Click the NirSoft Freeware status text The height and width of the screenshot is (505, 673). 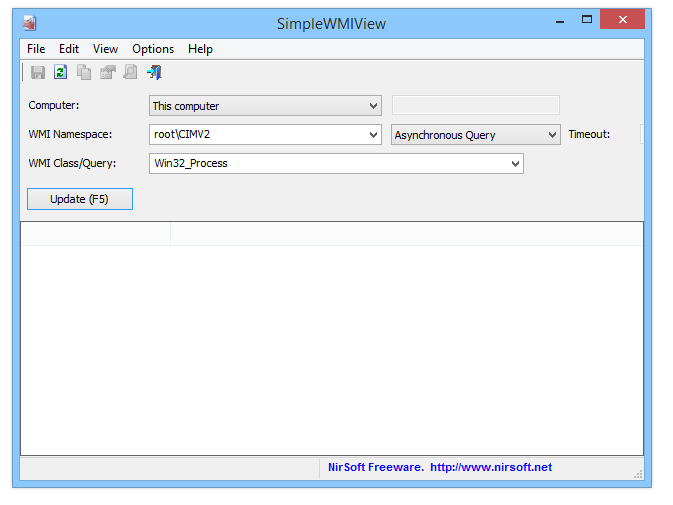coord(376,467)
